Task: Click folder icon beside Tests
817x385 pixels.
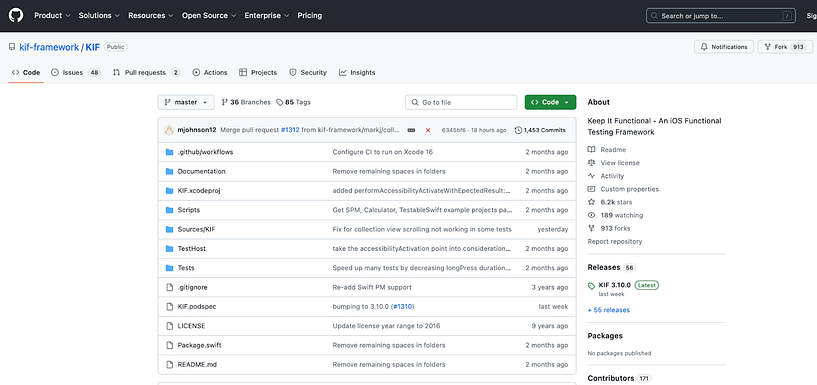Action: (169, 268)
